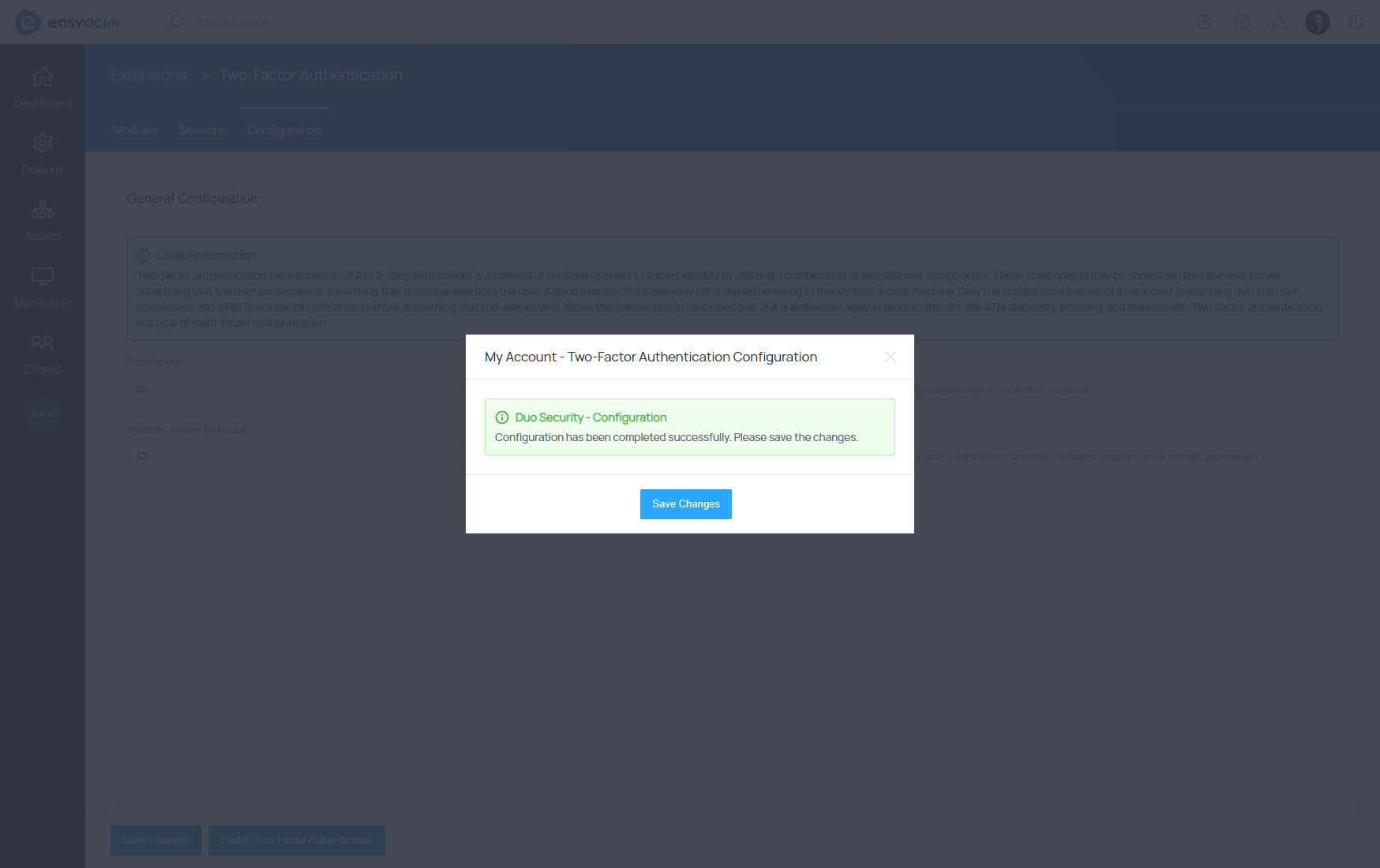Click the Useful Information info icon
The height and width of the screenshot is (868, 1380).
coord(144,256)
